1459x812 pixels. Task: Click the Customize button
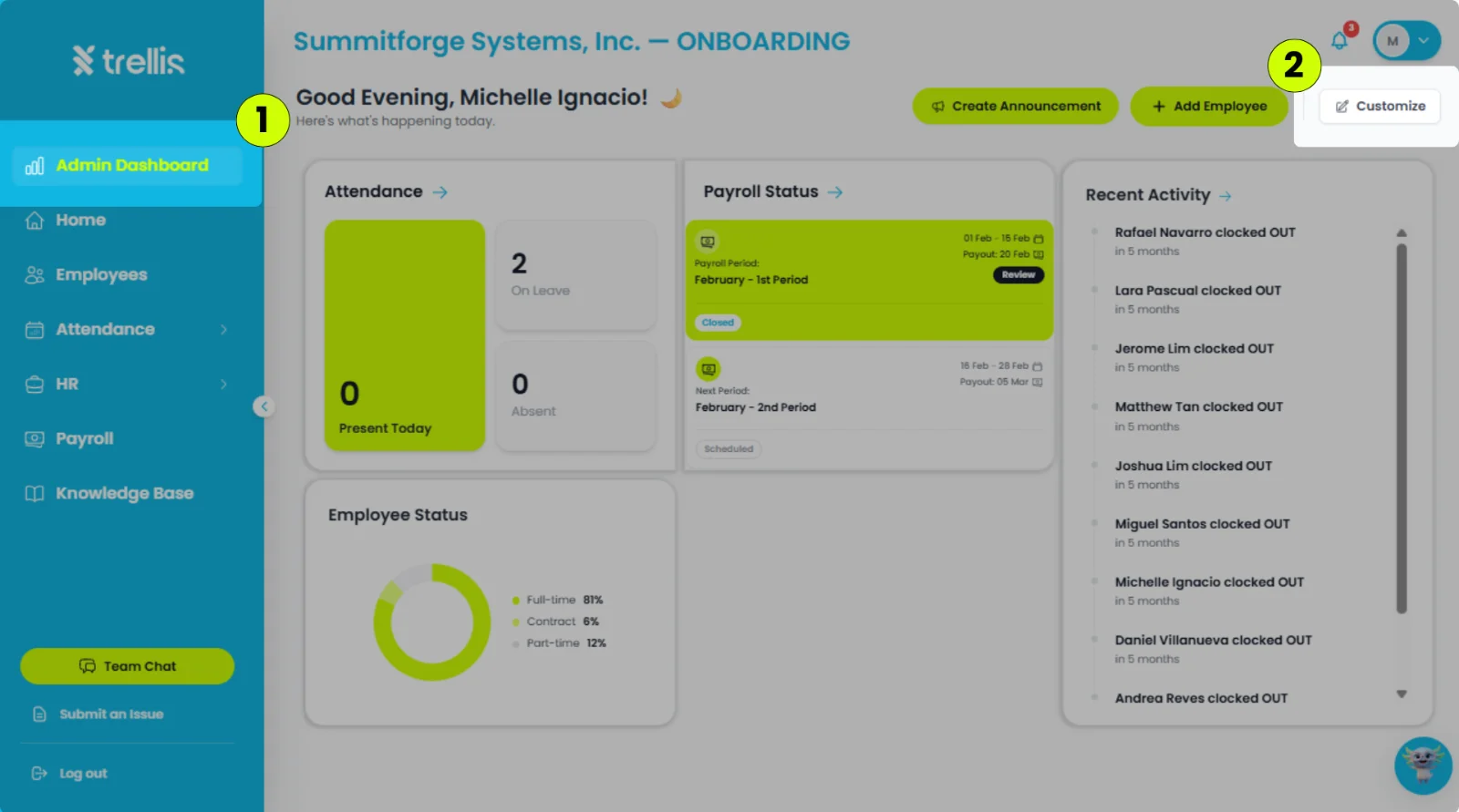click(x=1380, y=106)
